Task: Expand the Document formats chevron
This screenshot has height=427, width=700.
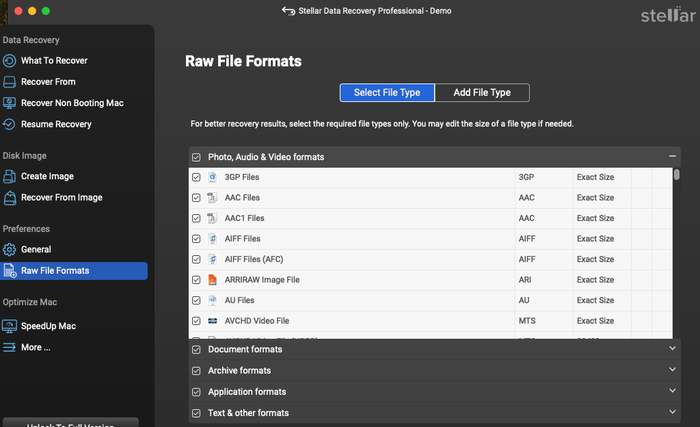Action: [x=672, y=348]
